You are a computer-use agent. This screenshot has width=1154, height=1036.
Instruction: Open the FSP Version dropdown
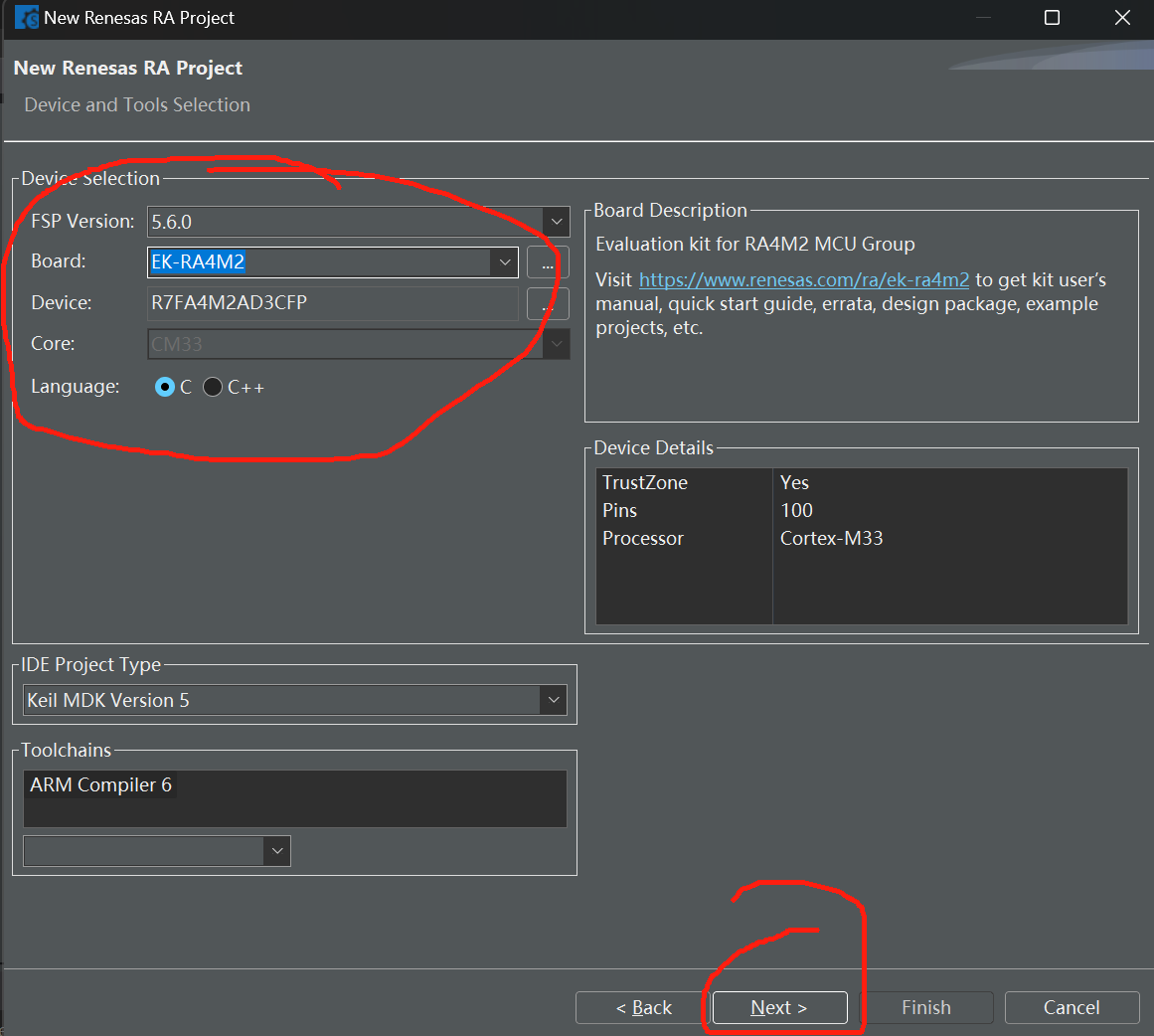(557, 222)
